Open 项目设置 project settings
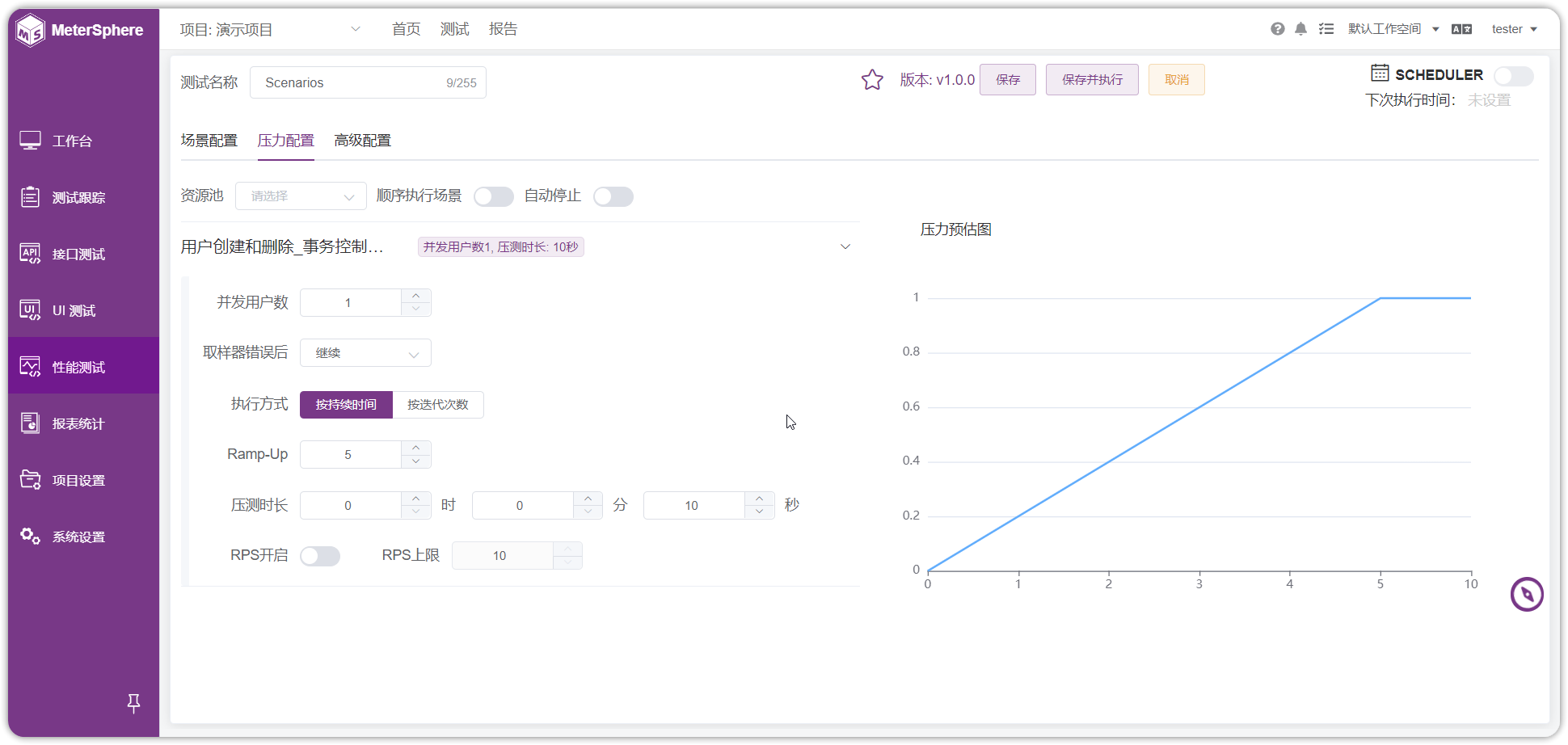This screenshot has height=745, width=1568. [x=84, y=480]
